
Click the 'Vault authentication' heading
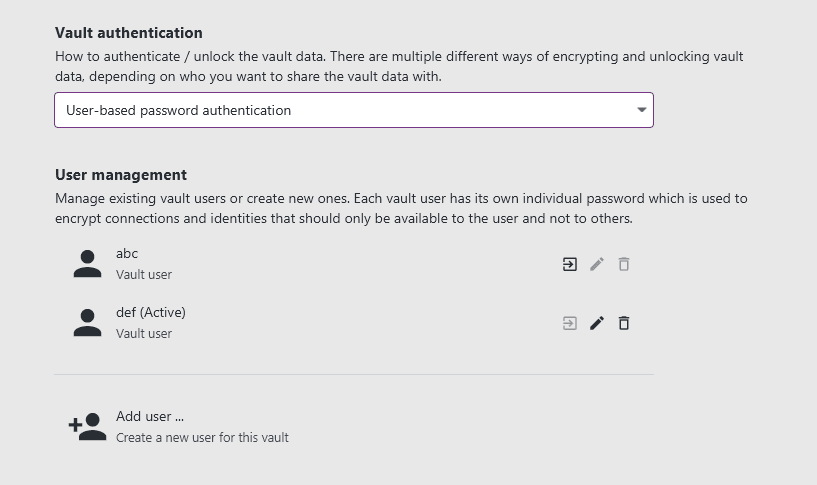tap(129, 34)
